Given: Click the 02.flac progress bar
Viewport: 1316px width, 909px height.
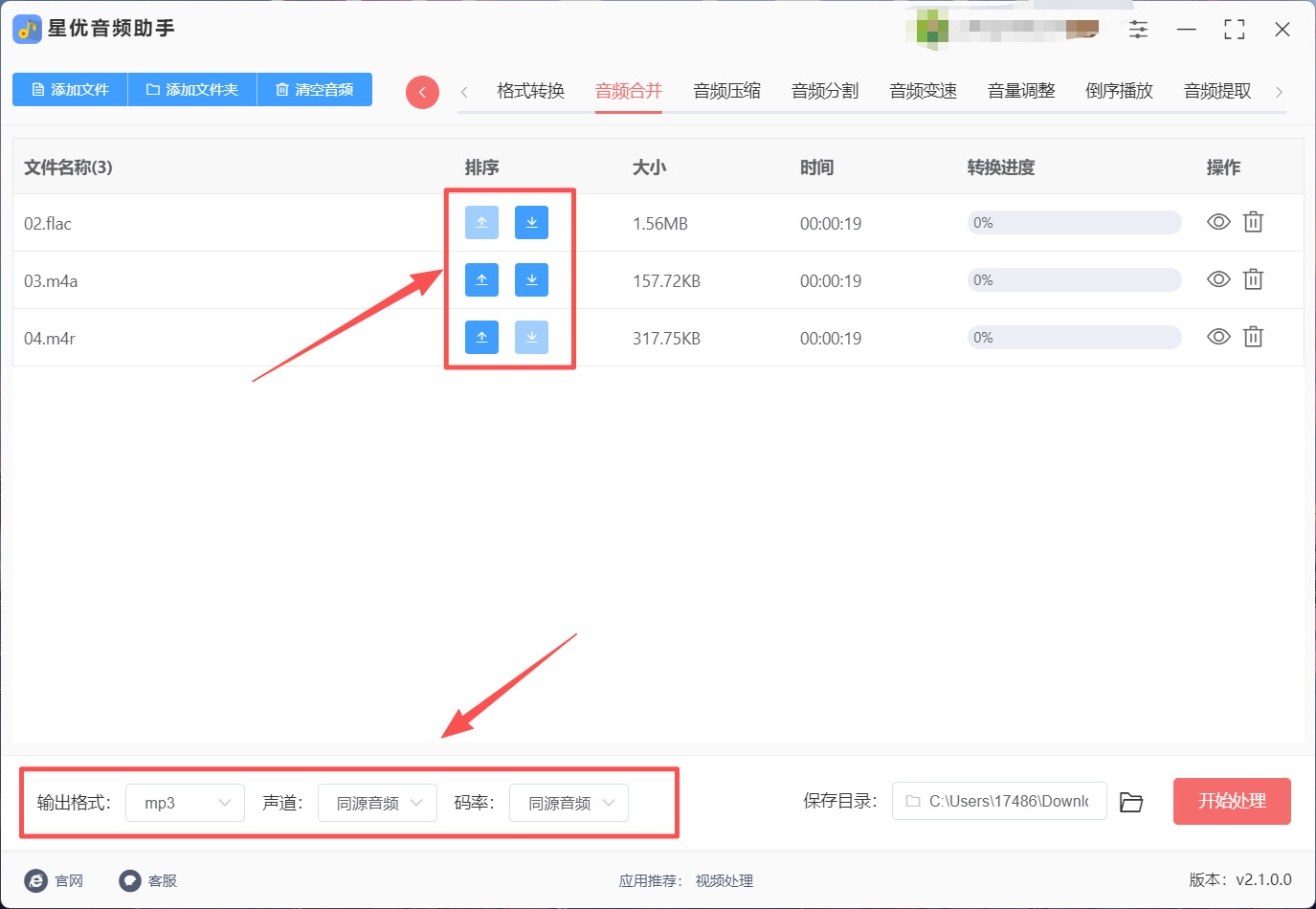Looking at the screenshot, I should click(1074, 223).
